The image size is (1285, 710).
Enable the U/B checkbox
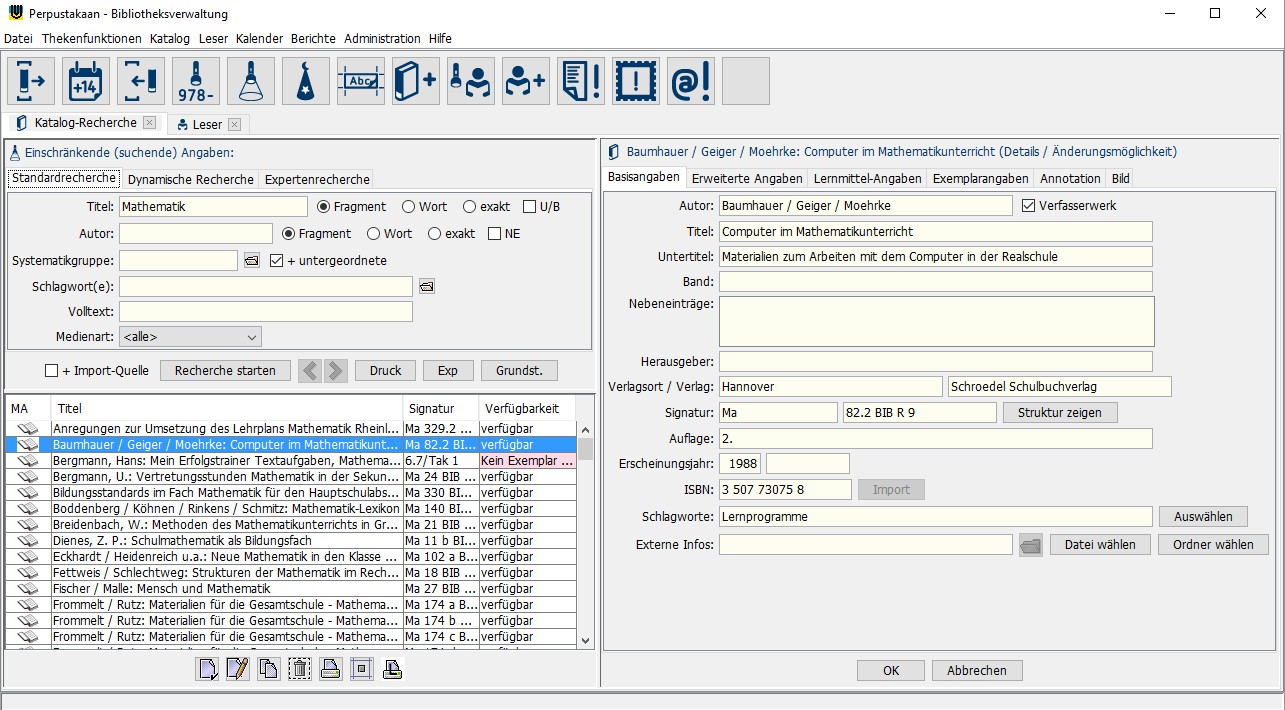(x=530, y=207)
